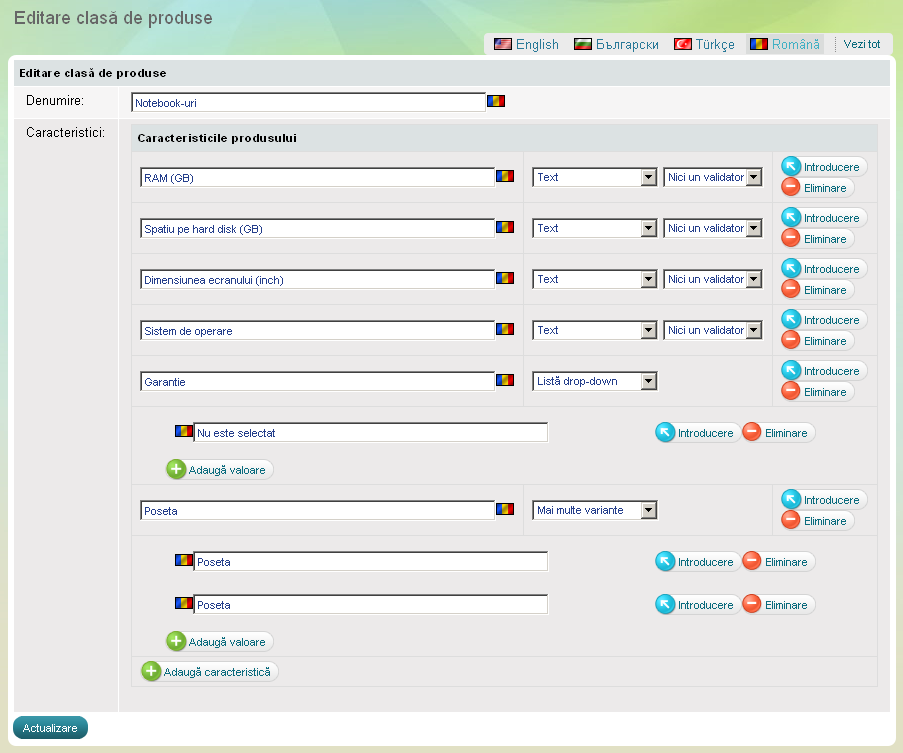Switch to the English language tab

(x=526, y=44)
